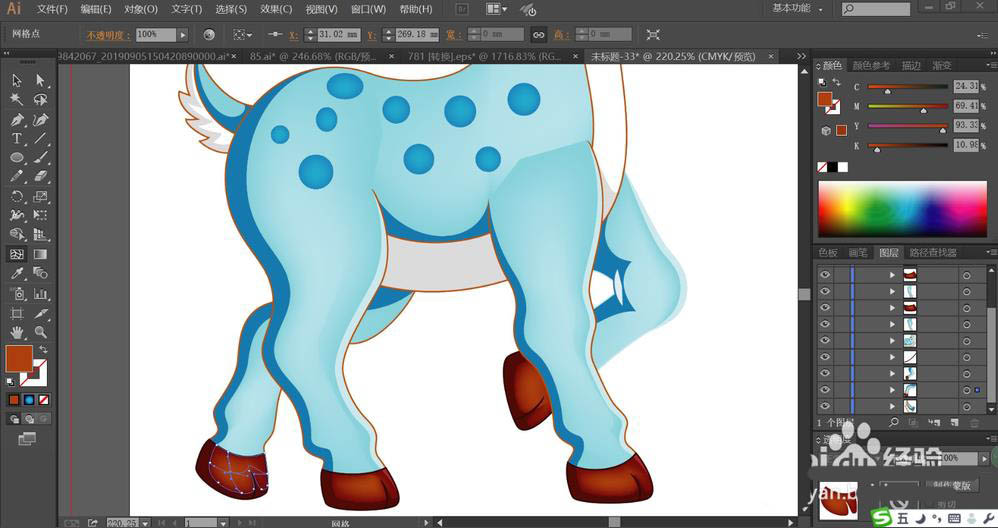998x528 pixels.
Task: Open Adobe Bridge with the Br button
Action: (x=463, y=9)
